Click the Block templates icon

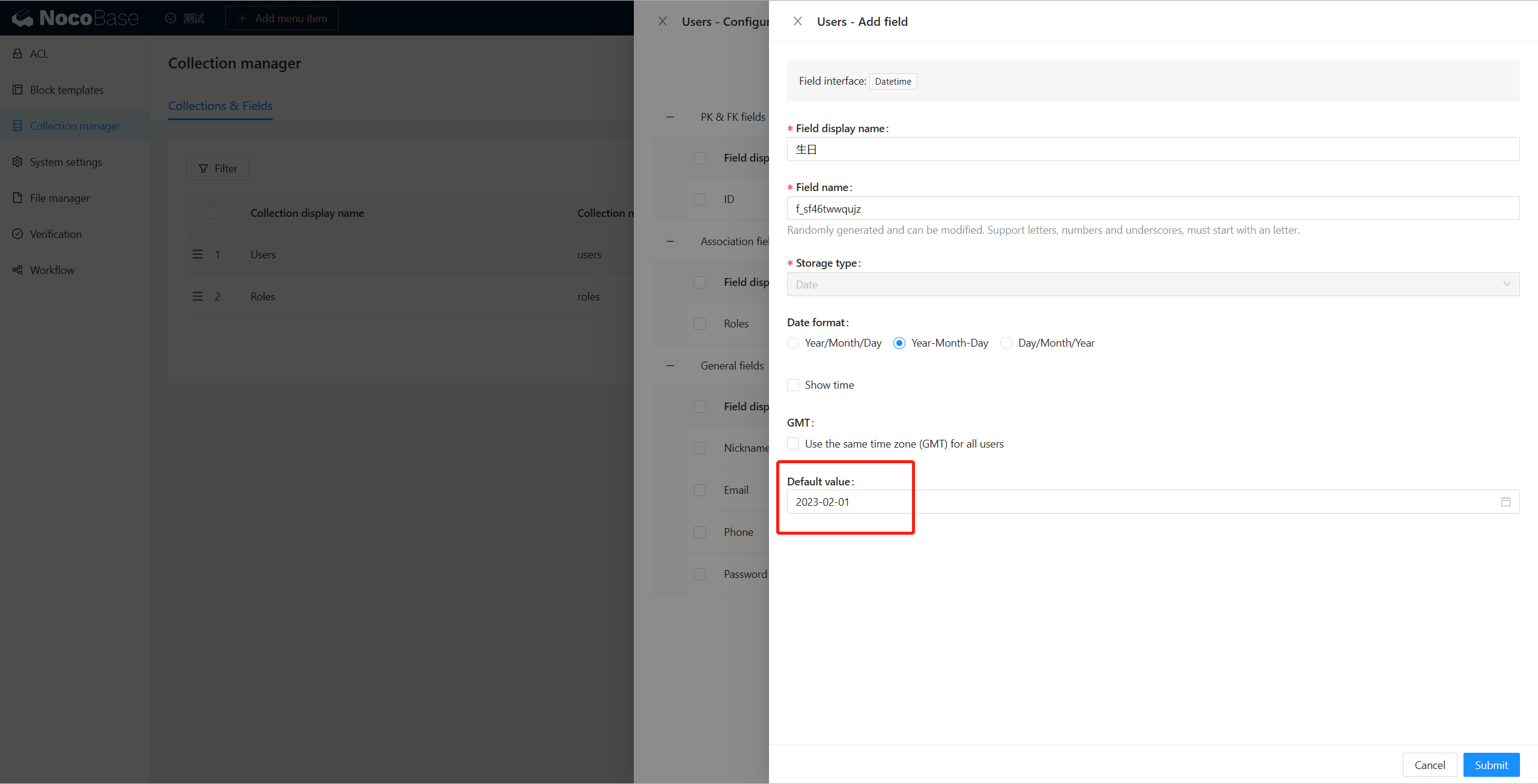point(17,90)
